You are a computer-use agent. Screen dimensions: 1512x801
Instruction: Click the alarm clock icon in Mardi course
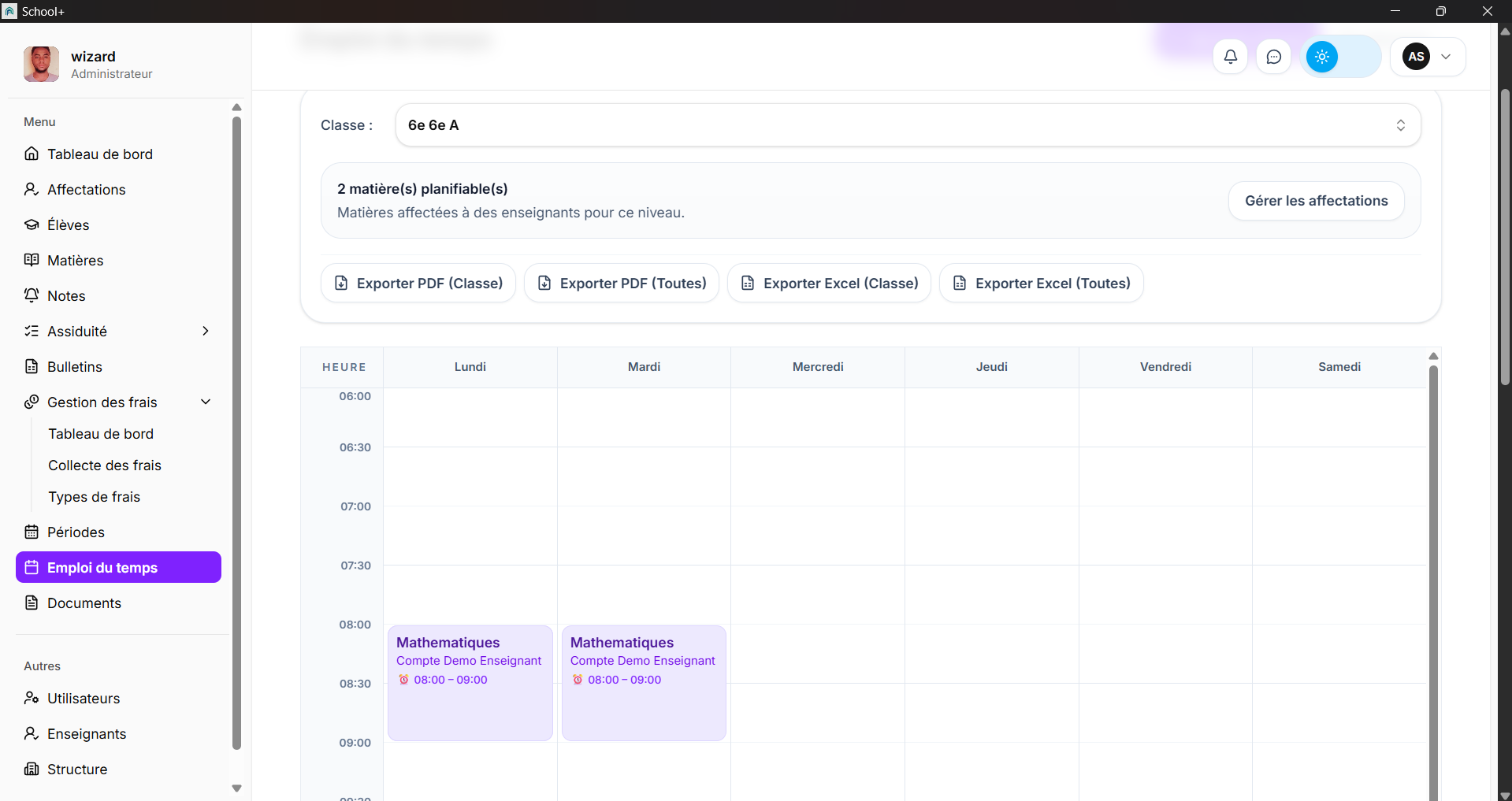578,680
